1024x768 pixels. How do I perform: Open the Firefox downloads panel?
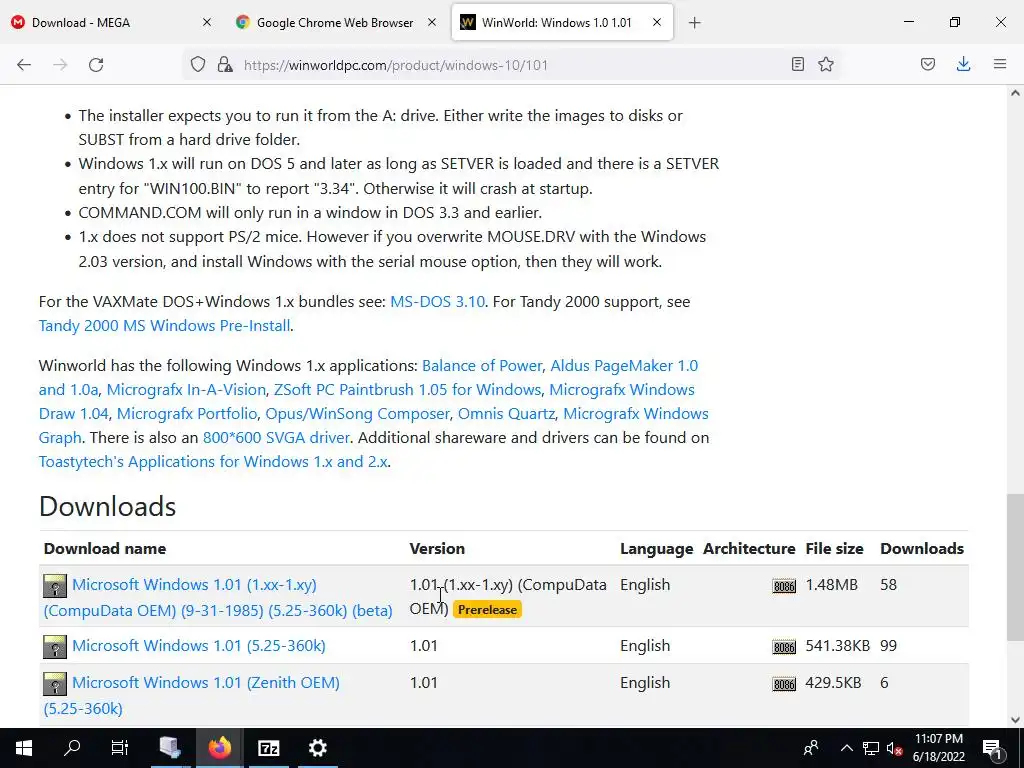[963, 64]
